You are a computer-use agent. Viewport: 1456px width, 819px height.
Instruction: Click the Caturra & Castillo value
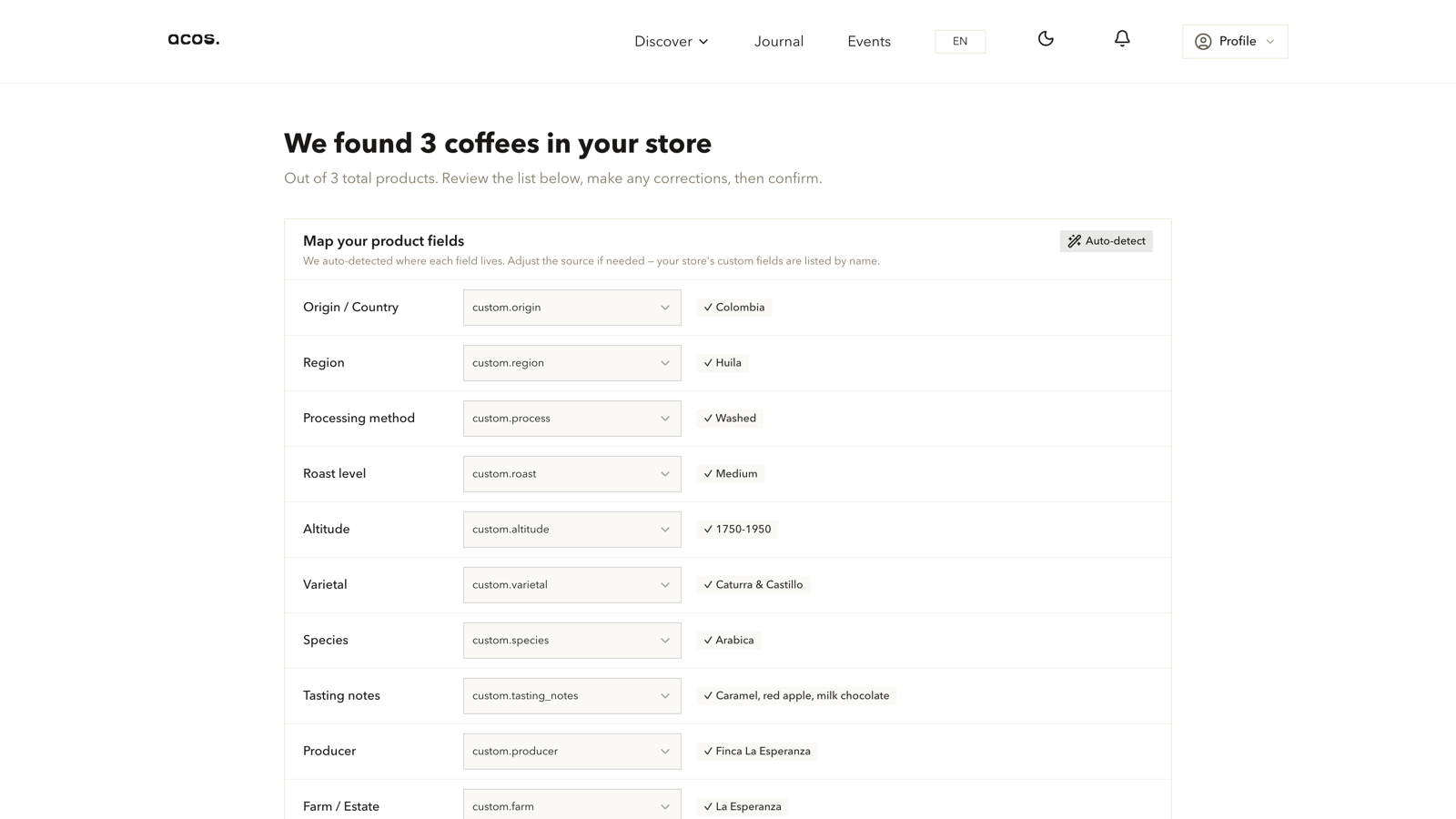click(753, 585)
